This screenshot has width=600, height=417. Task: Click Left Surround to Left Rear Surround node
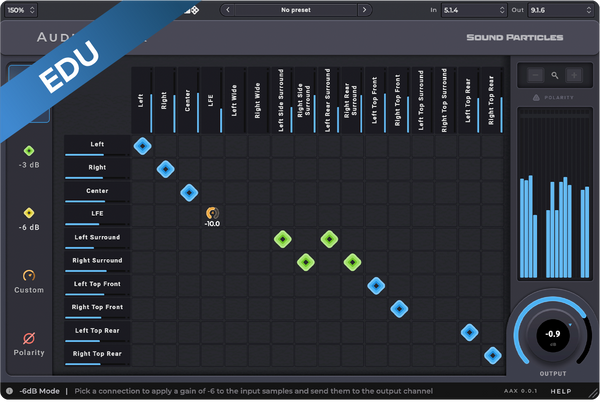pos(329,239)
